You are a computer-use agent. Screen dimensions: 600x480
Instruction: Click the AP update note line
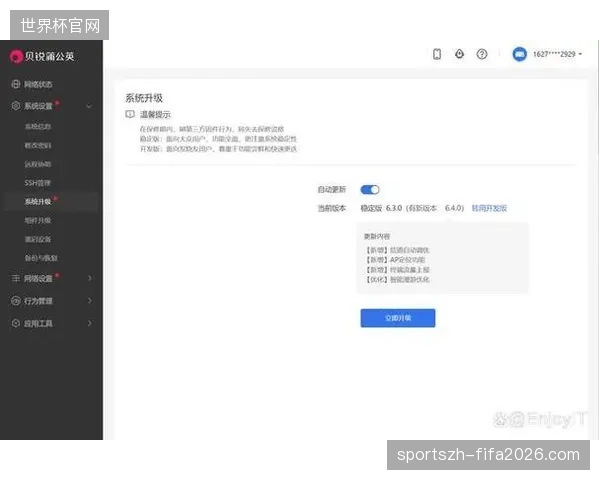pyautogui.click(x=396, y=260)
